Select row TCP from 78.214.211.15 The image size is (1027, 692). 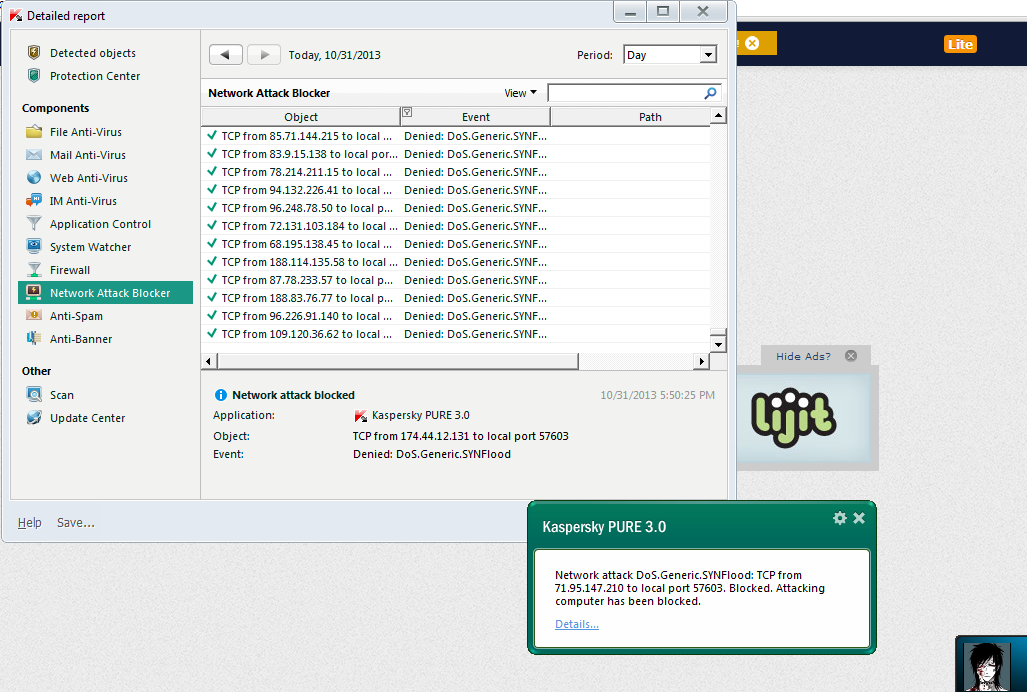click(x=456, y=172)
